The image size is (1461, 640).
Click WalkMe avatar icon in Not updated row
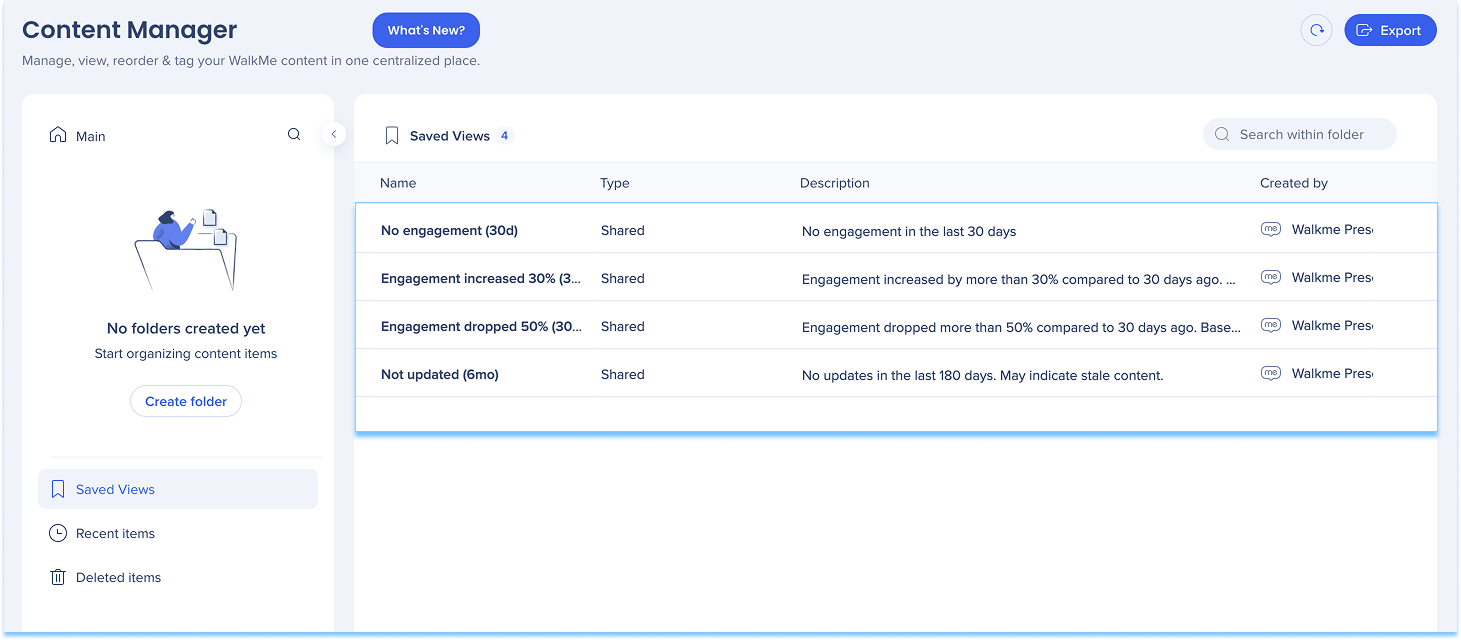[1270, 373]
